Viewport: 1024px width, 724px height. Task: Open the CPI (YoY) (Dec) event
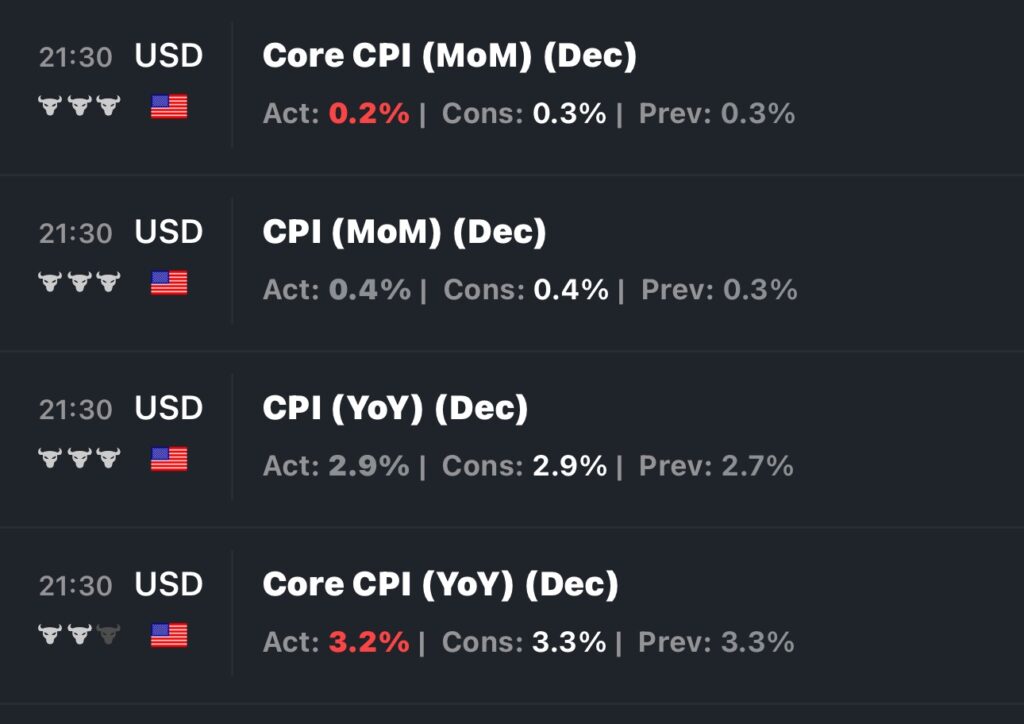click(x=395, y=408)
